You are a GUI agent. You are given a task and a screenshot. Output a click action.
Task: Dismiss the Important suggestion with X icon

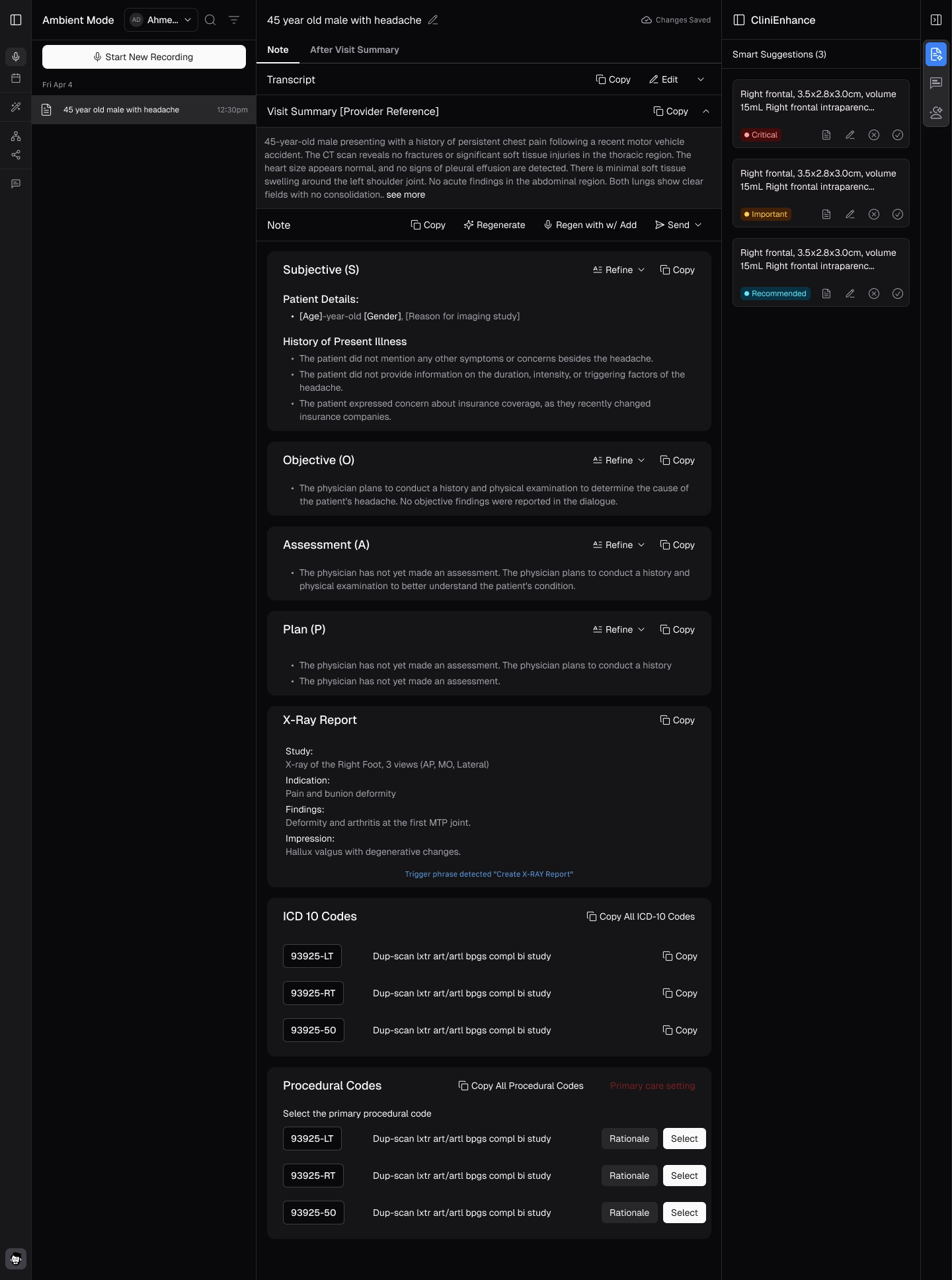tap(874, 214)
